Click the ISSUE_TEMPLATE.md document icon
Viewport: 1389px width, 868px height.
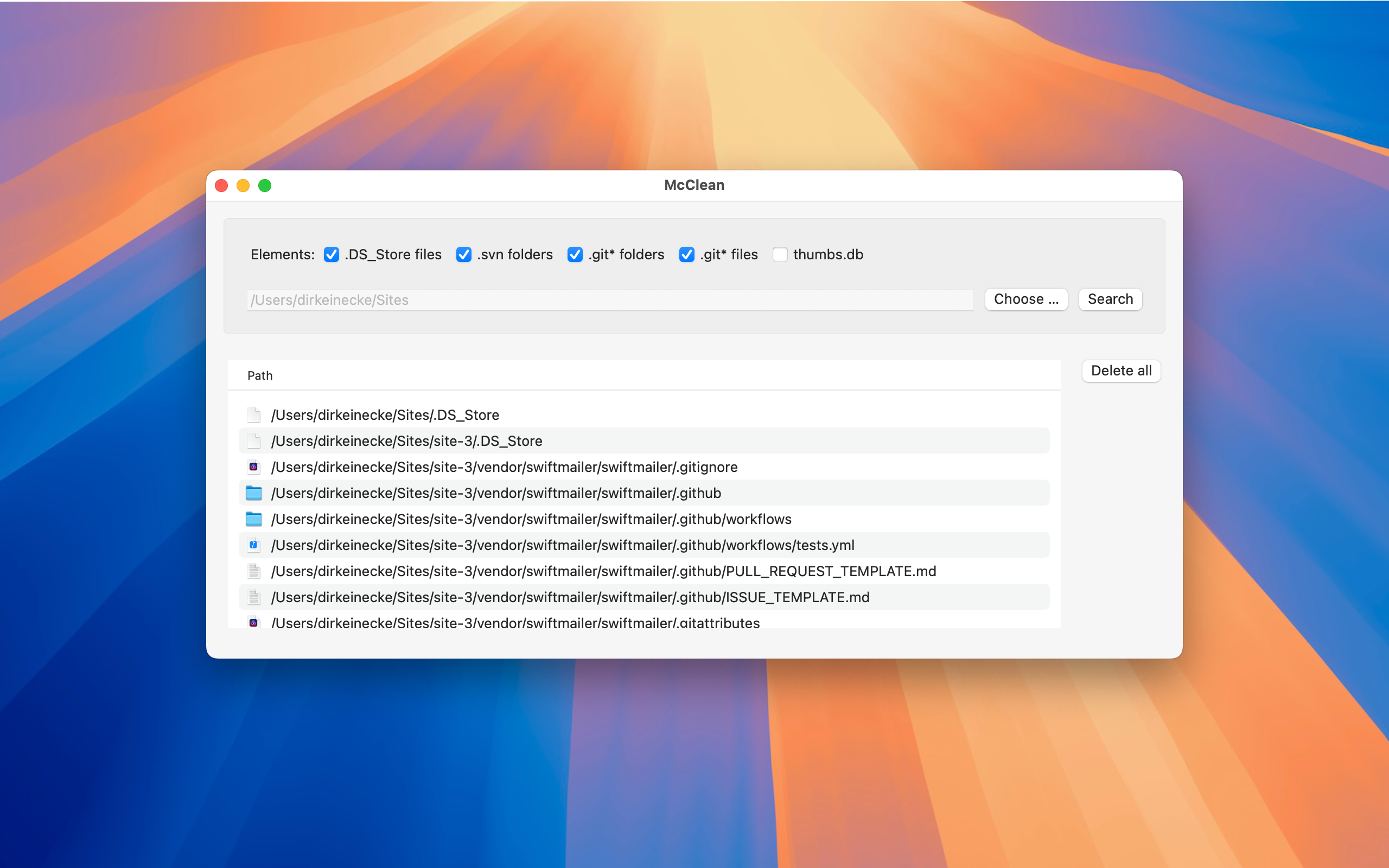[254, 597]
